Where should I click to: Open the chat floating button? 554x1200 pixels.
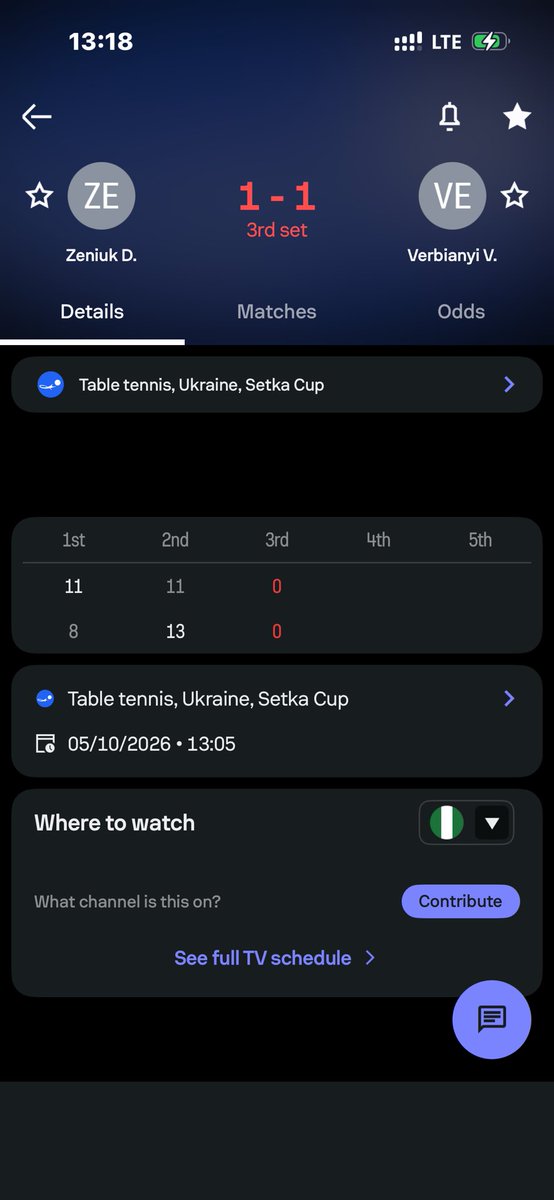[492, 1019]
